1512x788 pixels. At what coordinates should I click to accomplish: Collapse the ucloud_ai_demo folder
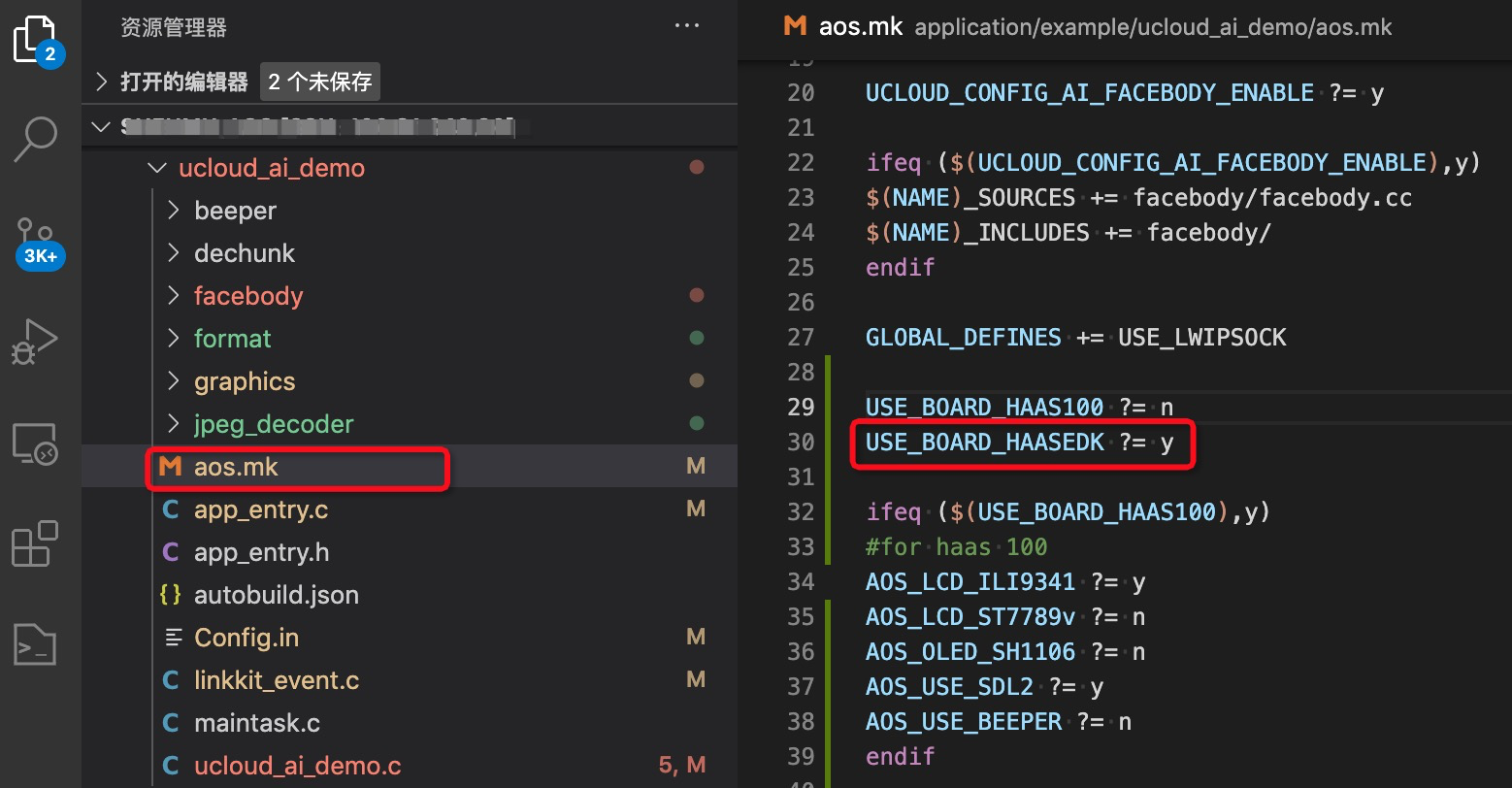coord(155,168)
